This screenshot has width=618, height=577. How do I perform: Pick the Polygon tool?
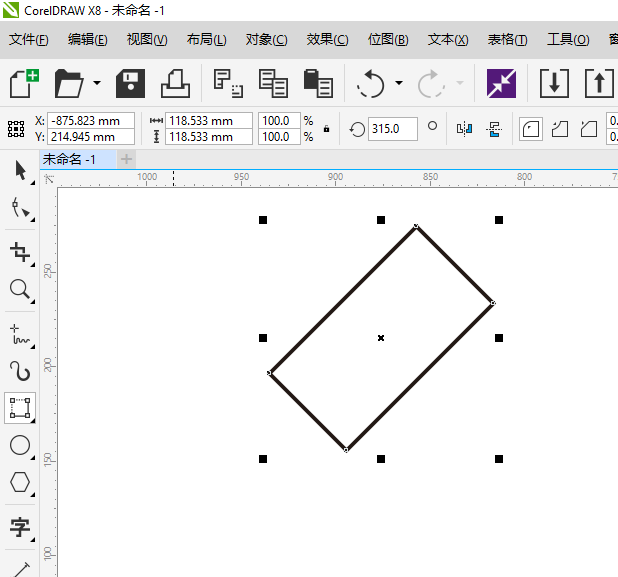pos(20,484)
